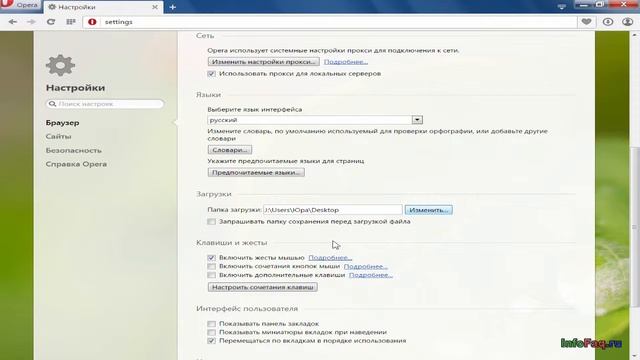This screenshot has height=360, width=640.
Task: Reload the page
Action: pyautogui.click(x=51, y=22)
